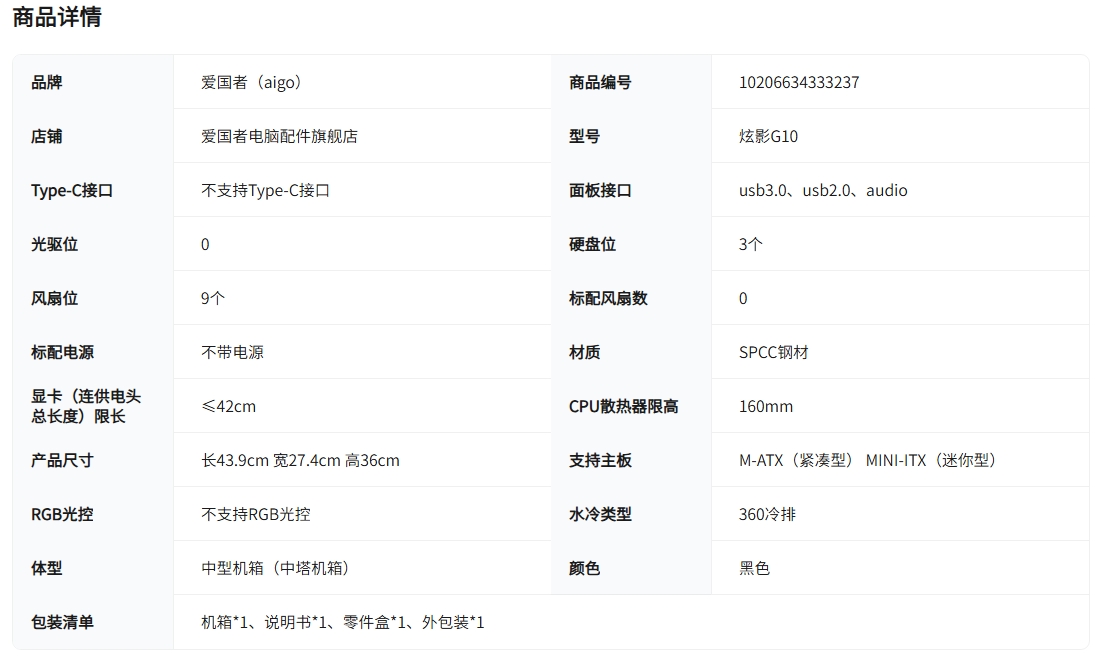This screenshot has width=1099, height=663.
Task: Select dimensions 长43.9cm 宽27.4cm 高36cm
Action: (300, 460)
